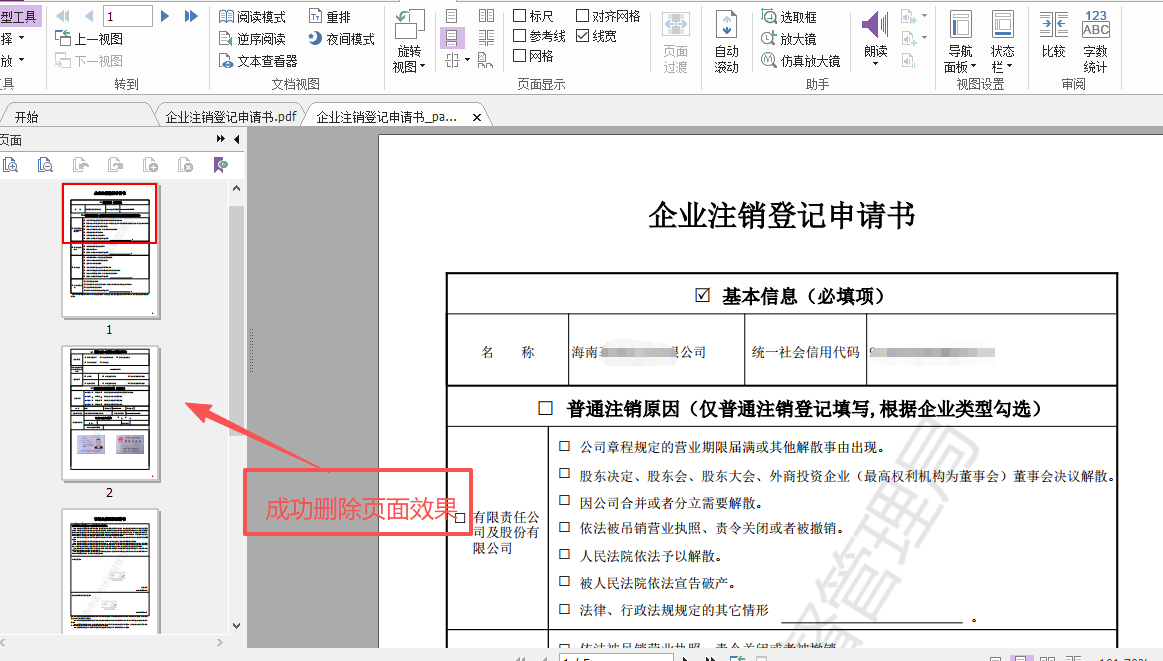Select two-page facing layout icon

(x=487, y=16)
